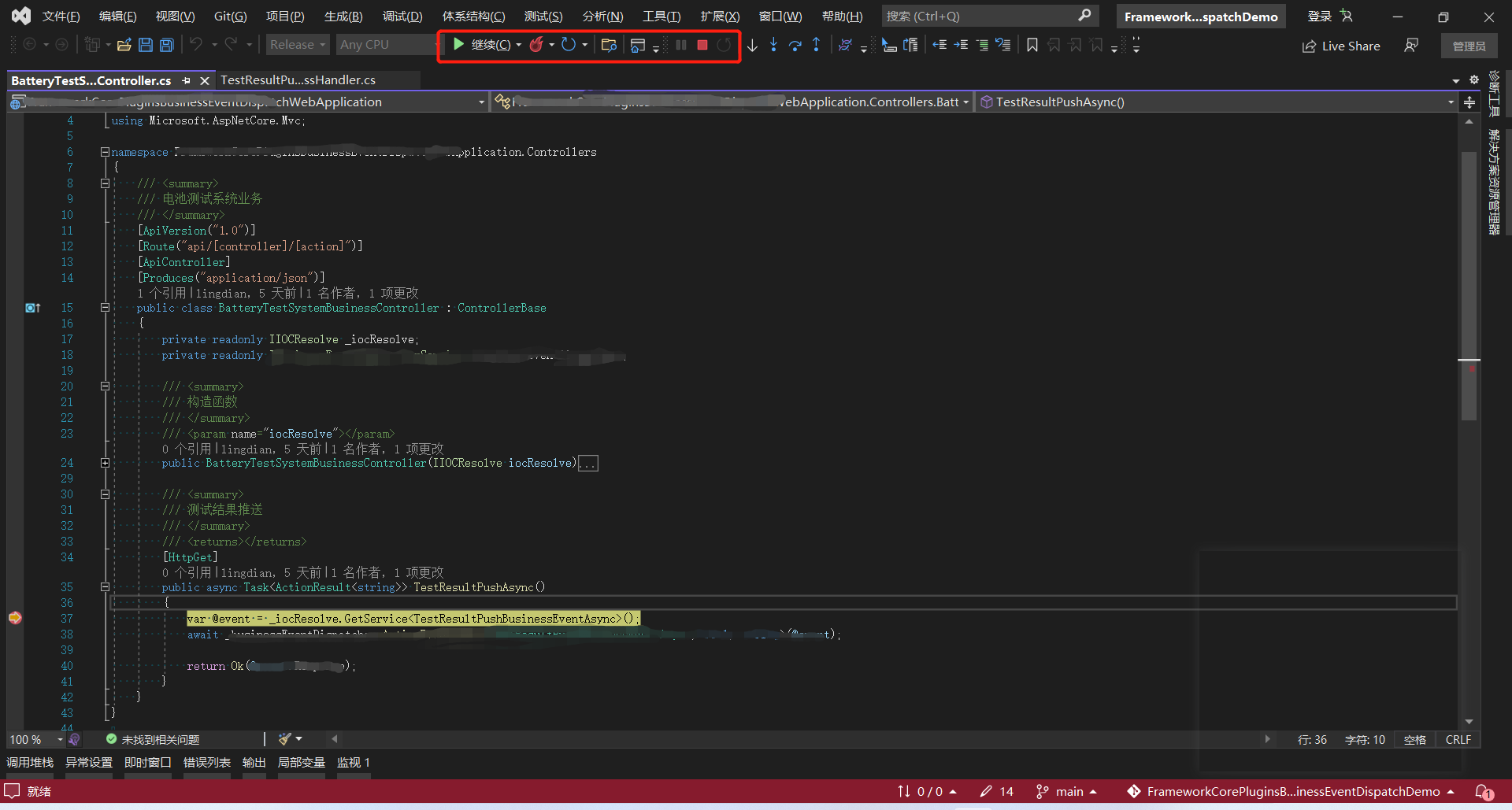Click the uncomment selection icon
This screenshot has width=1512, height=810.
pyautogui.click(x=1002, y=45)
